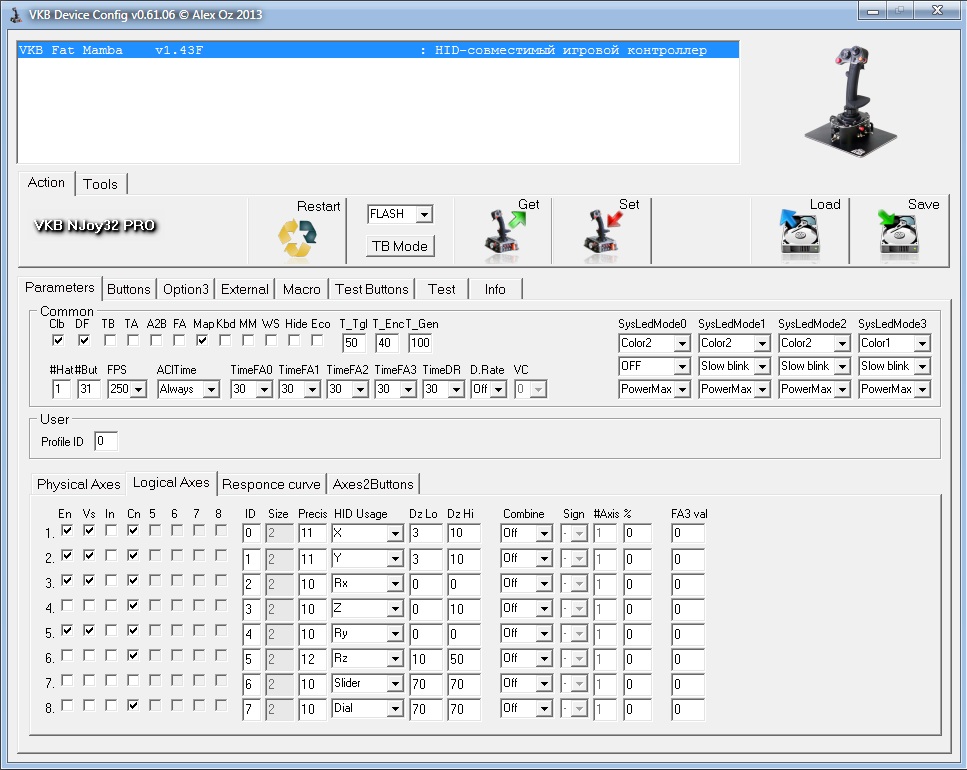
Task: Click Dz Lo field of axis 1
Action: (x=426, y=533)
